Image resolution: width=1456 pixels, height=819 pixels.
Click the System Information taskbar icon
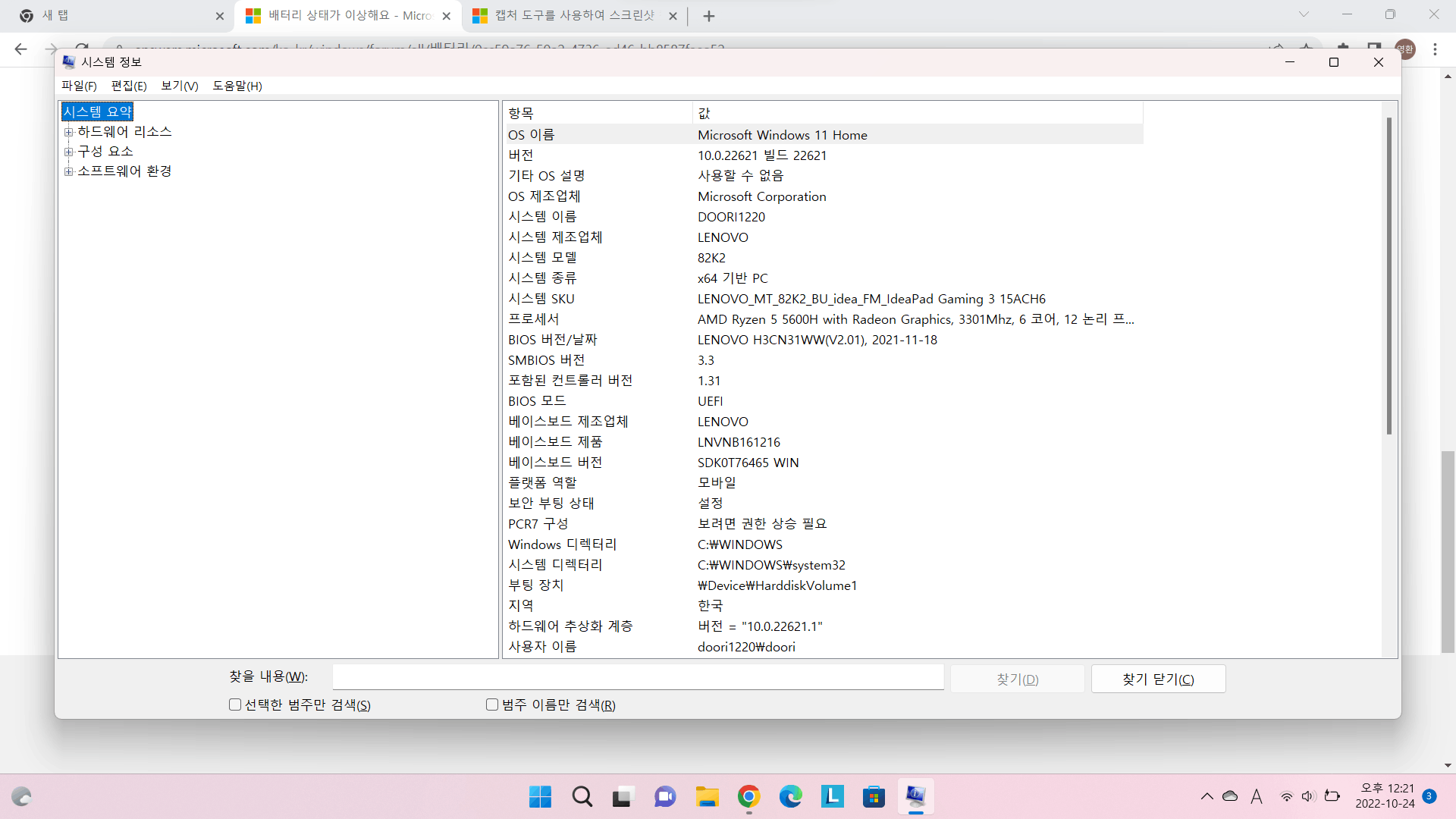coord(915,797)
